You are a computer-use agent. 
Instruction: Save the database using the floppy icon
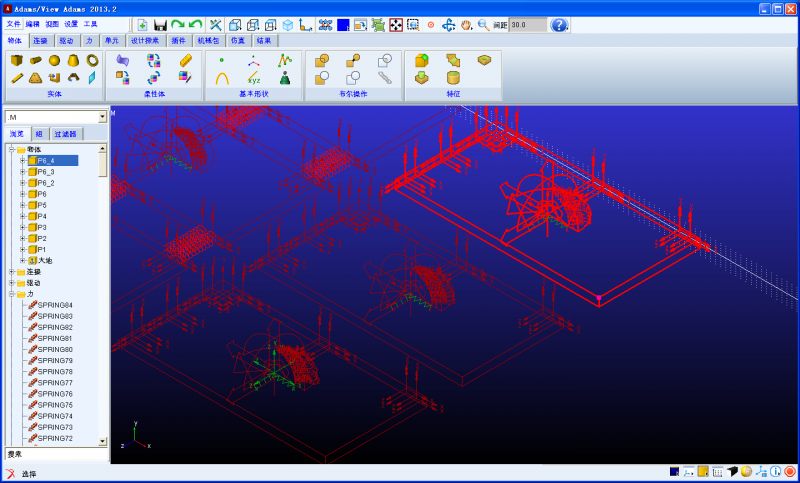pyautogui.click(x=160, y=25)
